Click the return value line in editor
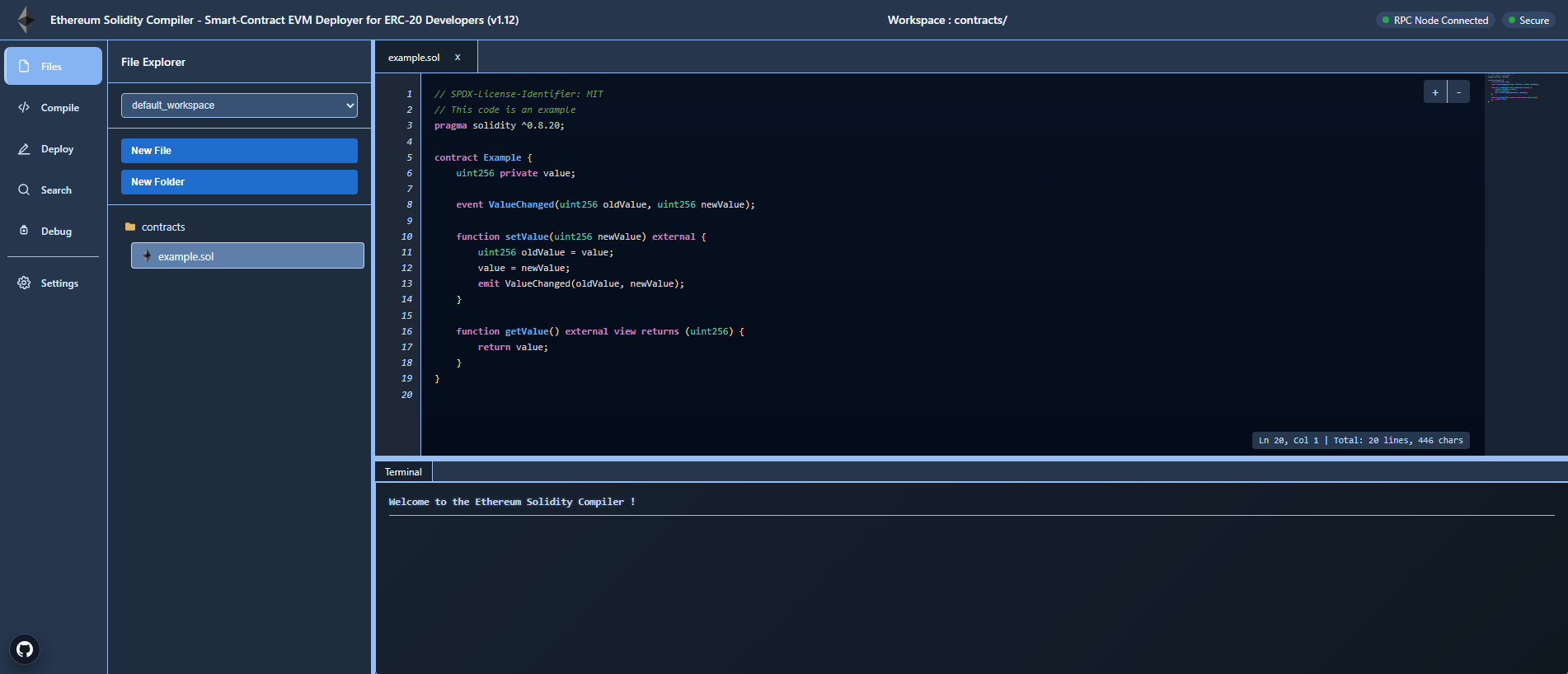 coord(513,347)
